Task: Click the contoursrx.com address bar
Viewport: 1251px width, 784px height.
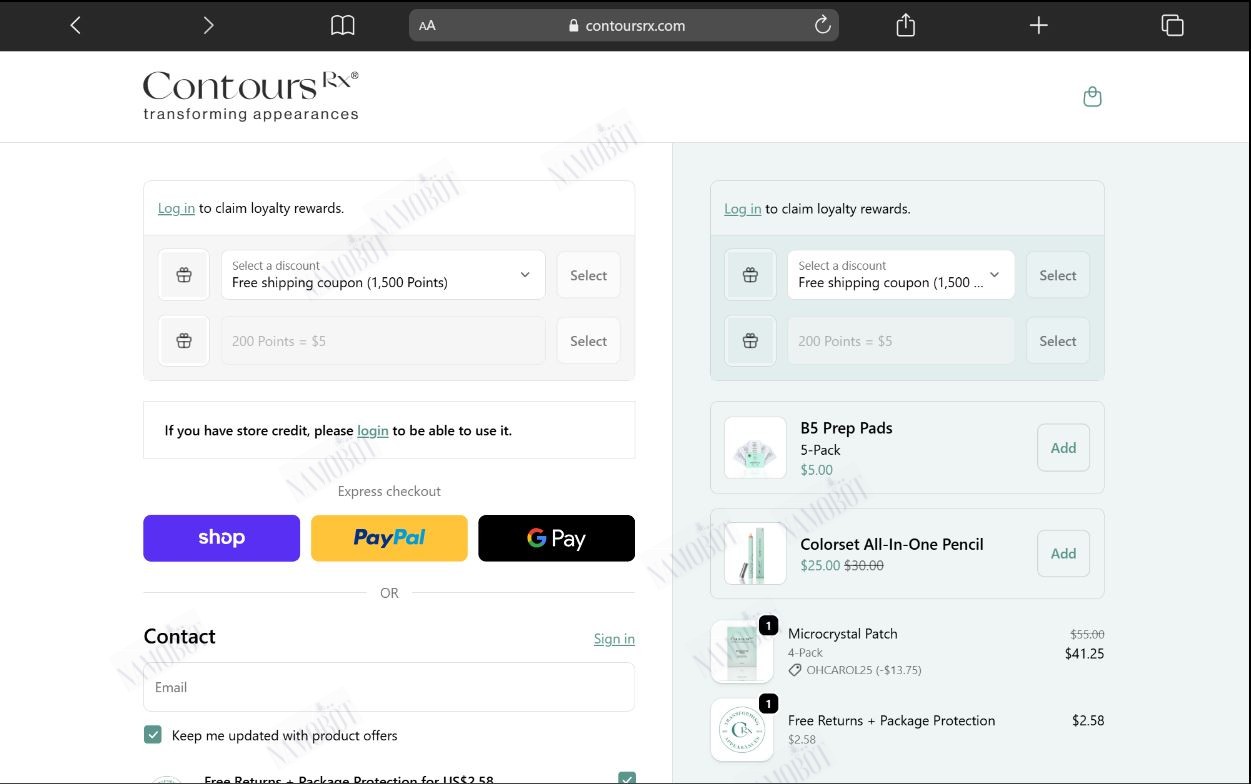Action: (624, 26)
